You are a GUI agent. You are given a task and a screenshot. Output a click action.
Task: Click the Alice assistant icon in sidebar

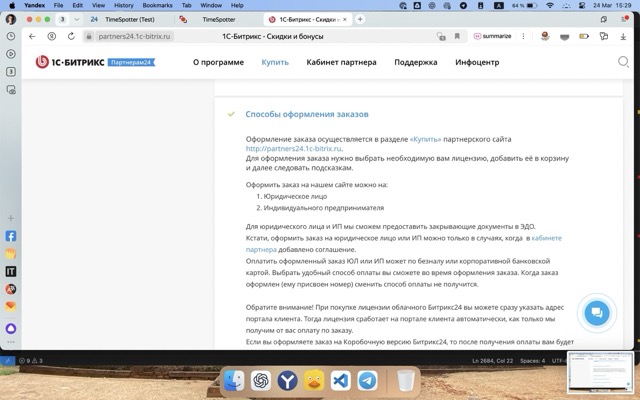[10, 328]
